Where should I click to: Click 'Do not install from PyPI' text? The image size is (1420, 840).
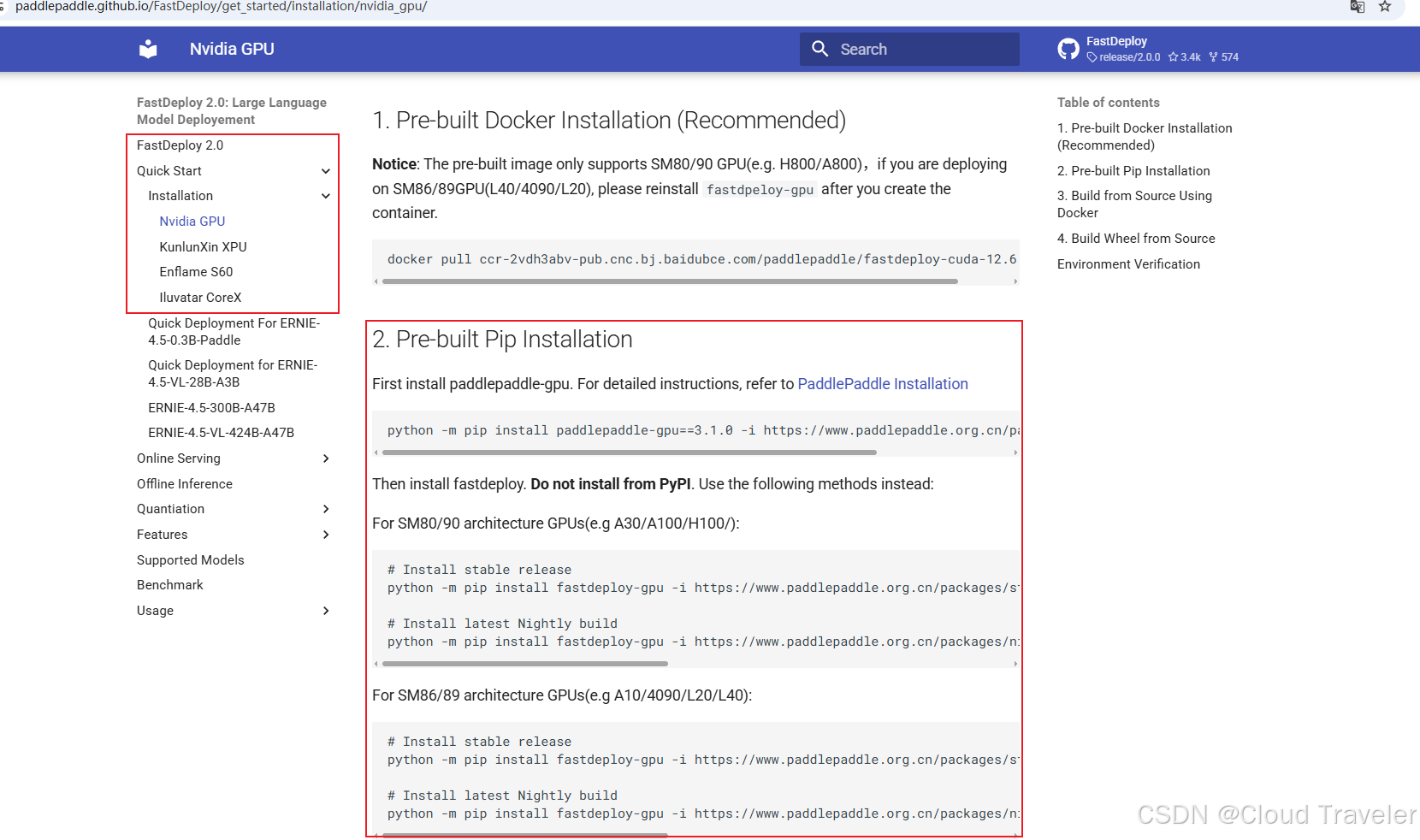[611, 484]
